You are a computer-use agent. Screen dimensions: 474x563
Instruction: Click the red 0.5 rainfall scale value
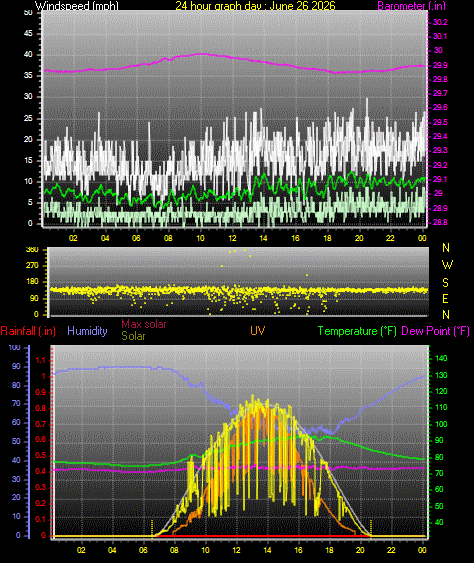coord(41,456)
